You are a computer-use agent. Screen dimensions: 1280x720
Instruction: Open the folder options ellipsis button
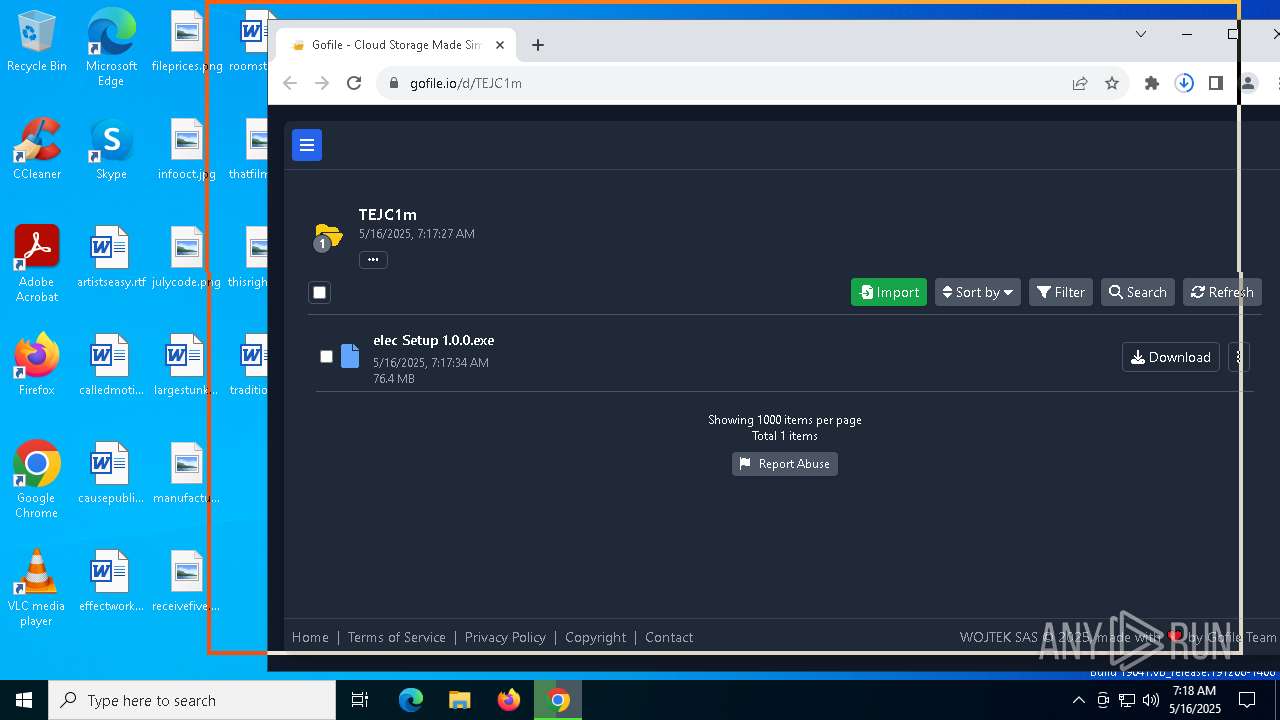373,260
